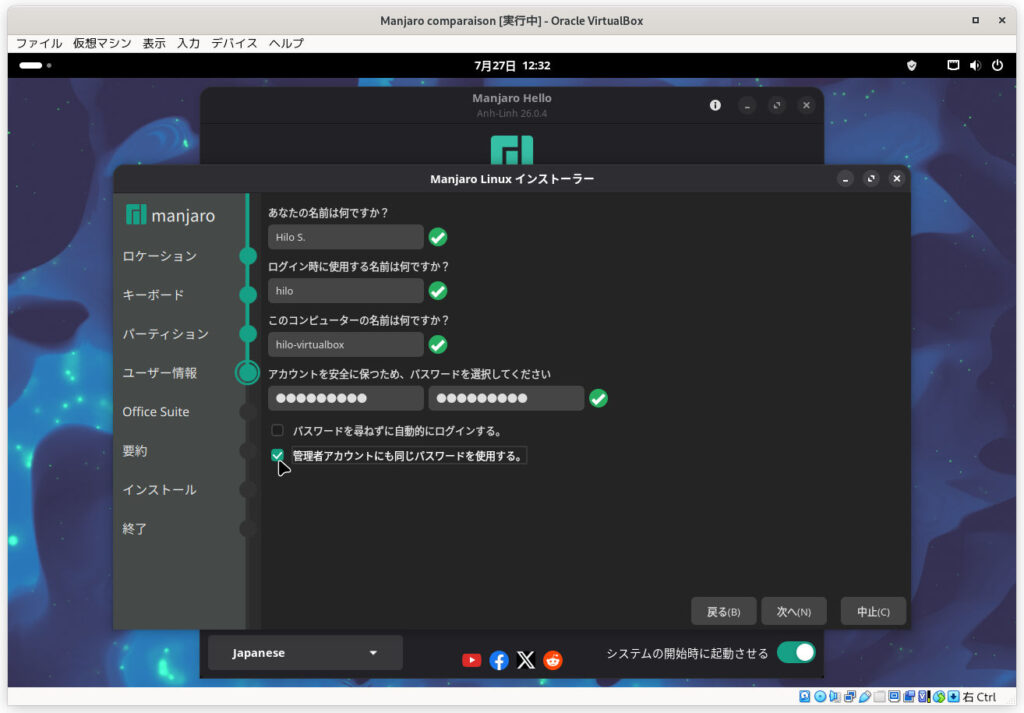
Task: Click the network adapters icon in VirtualBox status bar
Action: [x=850, y=697]
